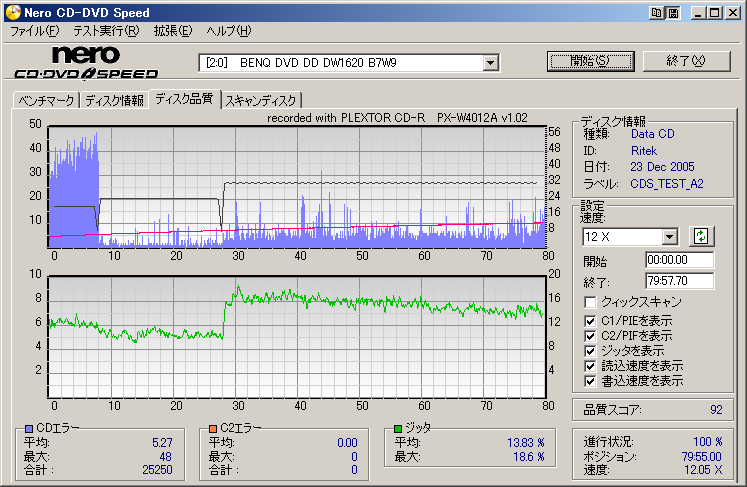Click the Nero app icon in title bar
The width and height of the screenshot is (747, 487).
(11, 12)
